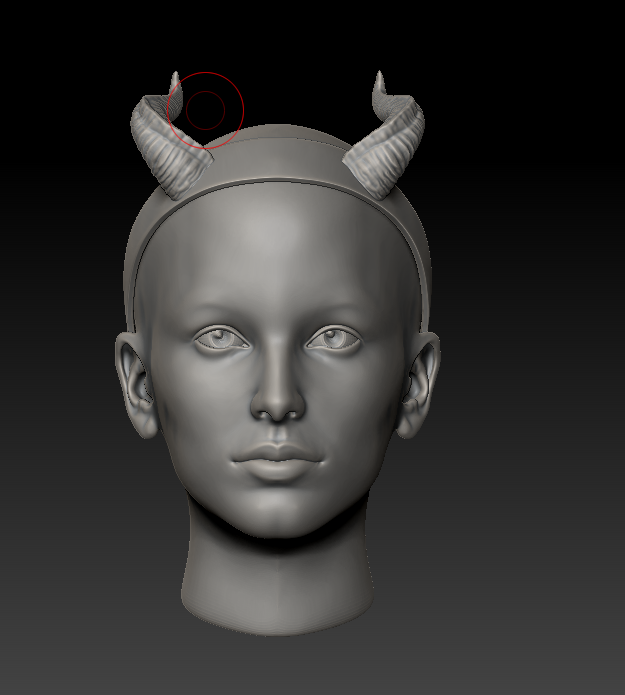Click the ear on the right side
This screenshot has height=695, width=625.
[x=419, y=385]
